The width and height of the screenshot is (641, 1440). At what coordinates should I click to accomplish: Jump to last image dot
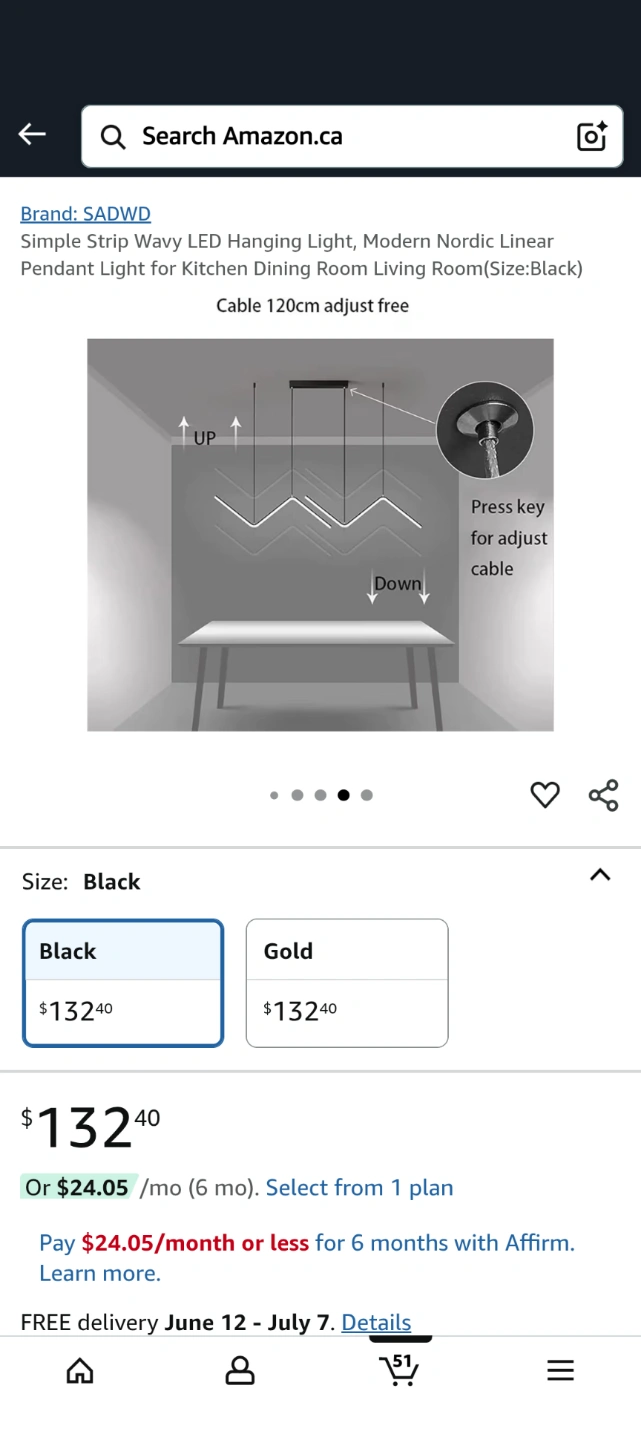367,795
